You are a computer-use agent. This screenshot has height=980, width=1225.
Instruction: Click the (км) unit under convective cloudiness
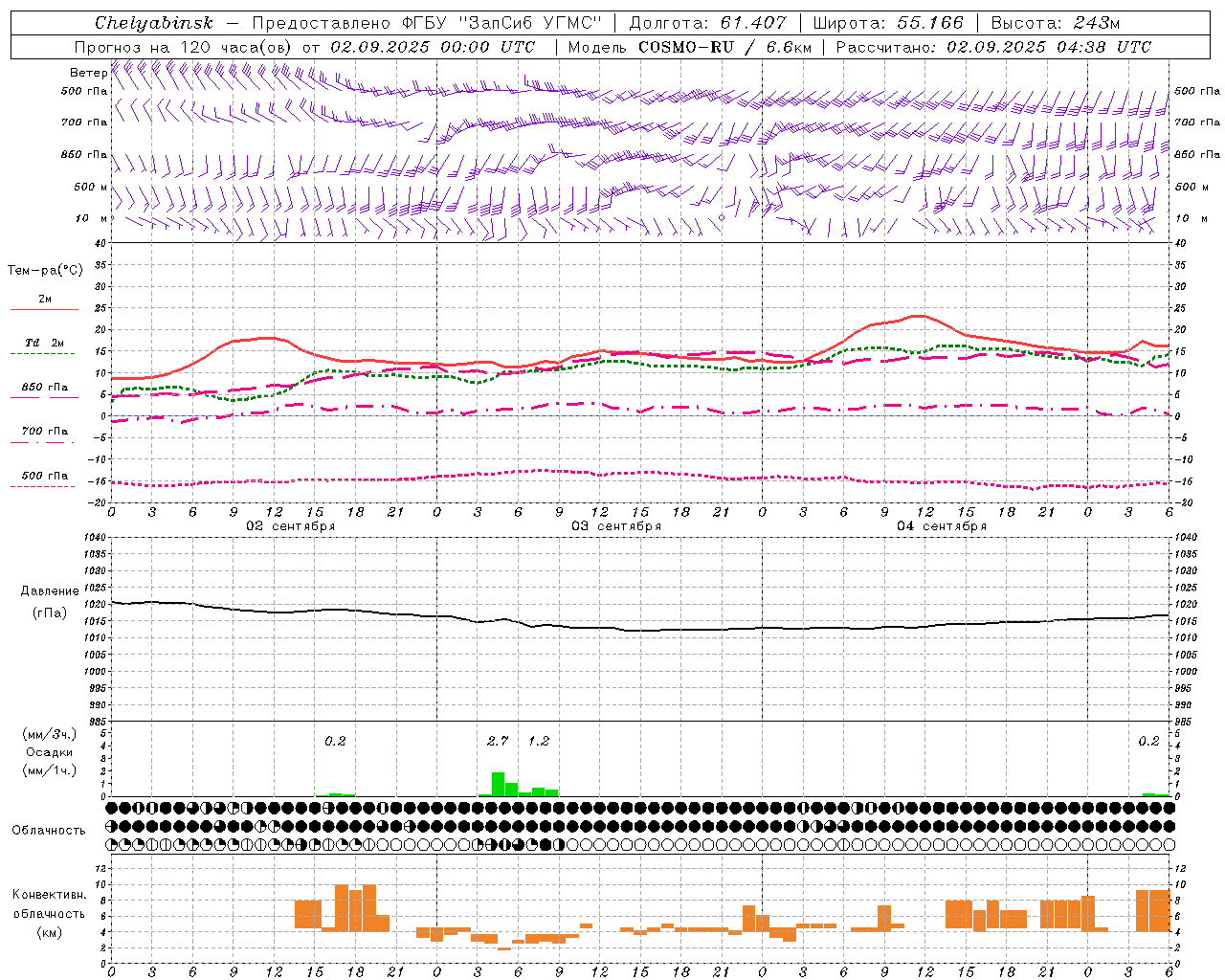[50, 933]
